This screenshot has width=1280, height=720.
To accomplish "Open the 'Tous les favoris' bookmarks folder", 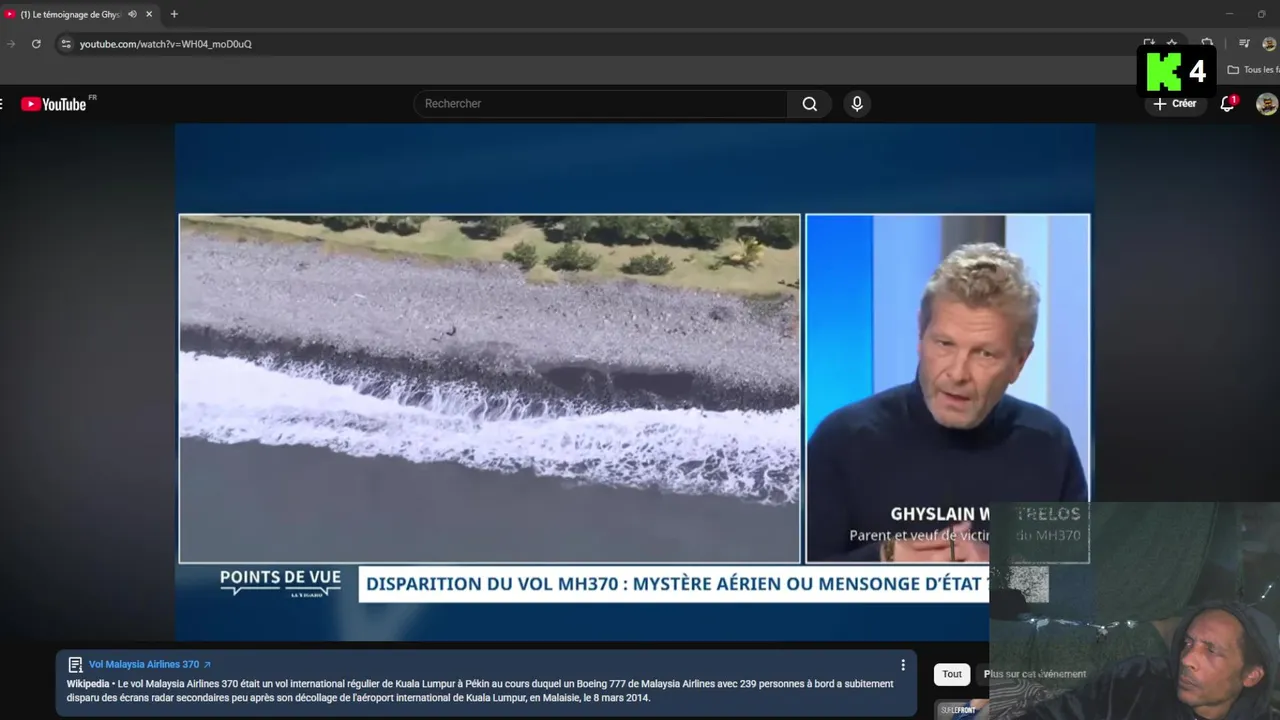I will tap(1254, 70).
